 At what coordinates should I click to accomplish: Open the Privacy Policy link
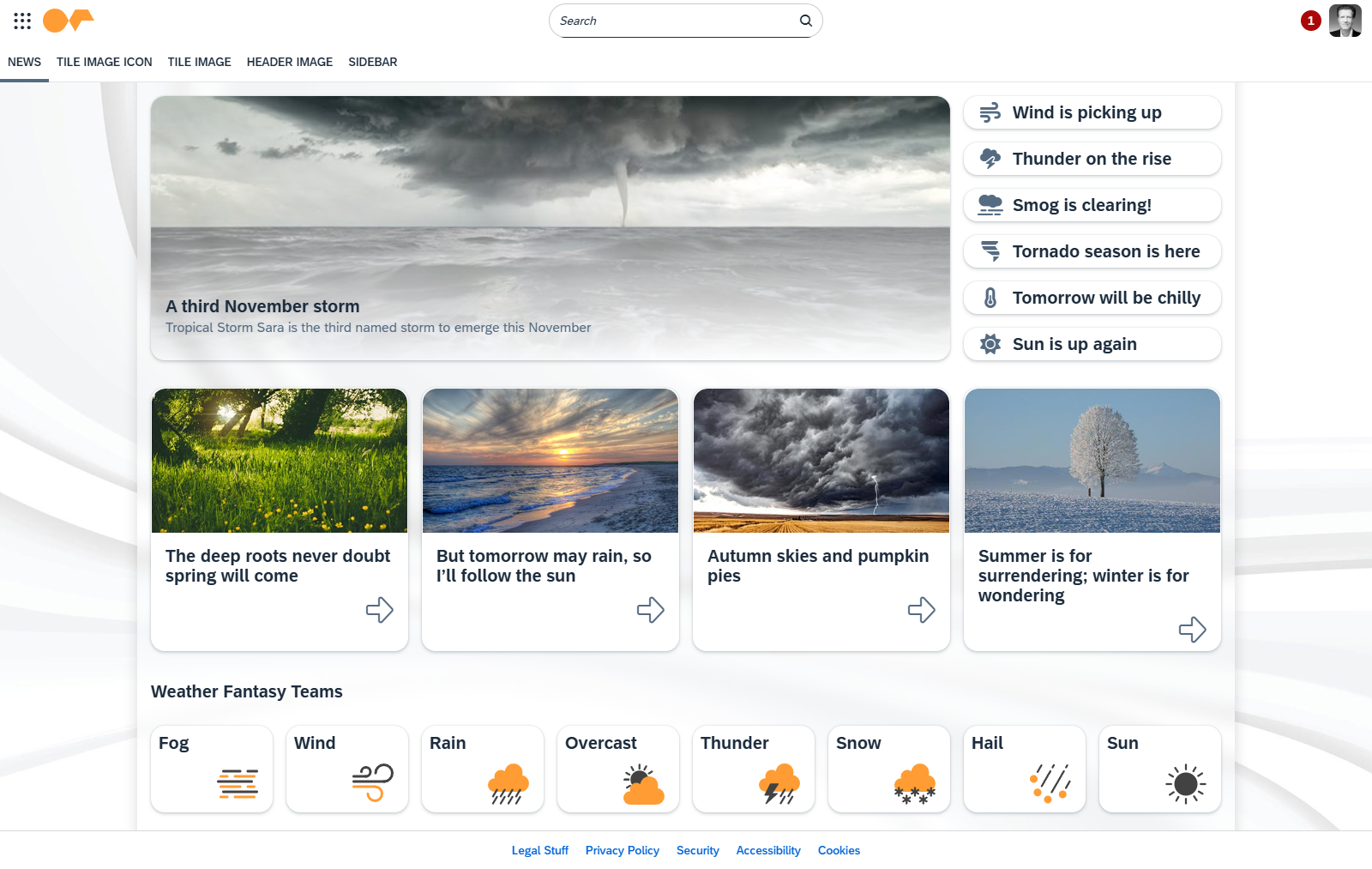623,850
